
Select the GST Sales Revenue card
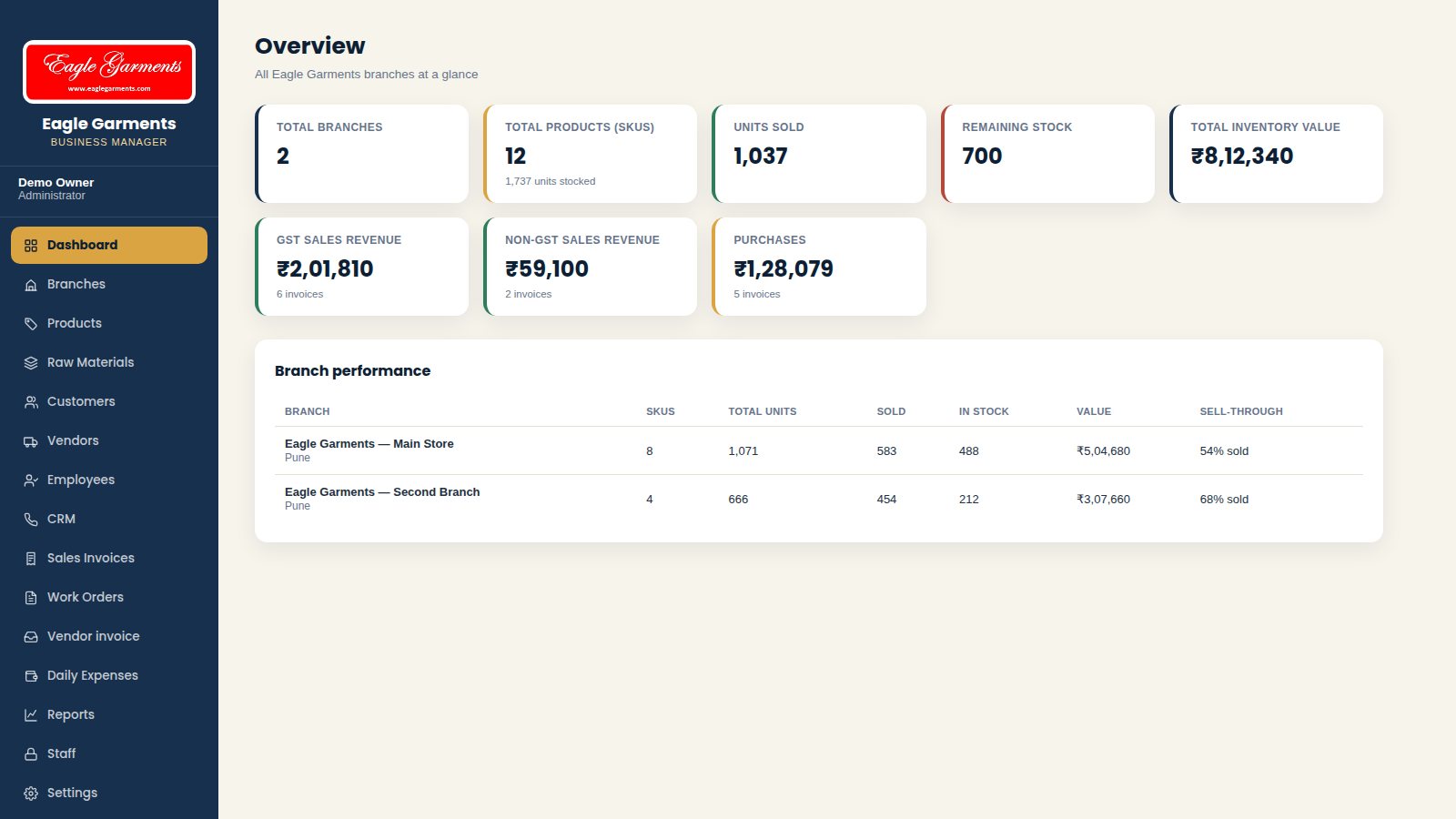tap(362, 267)
